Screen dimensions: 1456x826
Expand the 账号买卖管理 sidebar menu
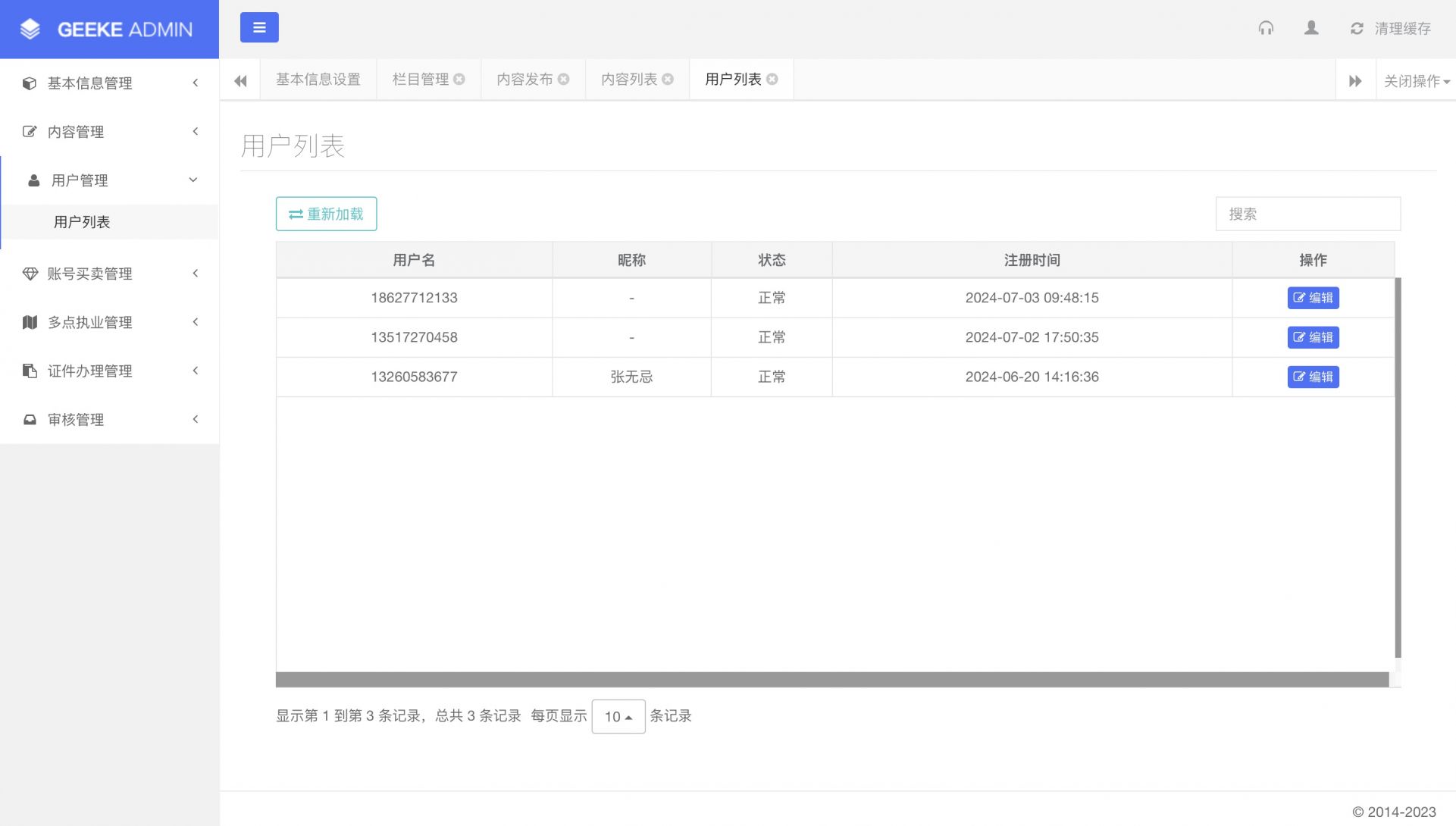(x=109, y=274)
